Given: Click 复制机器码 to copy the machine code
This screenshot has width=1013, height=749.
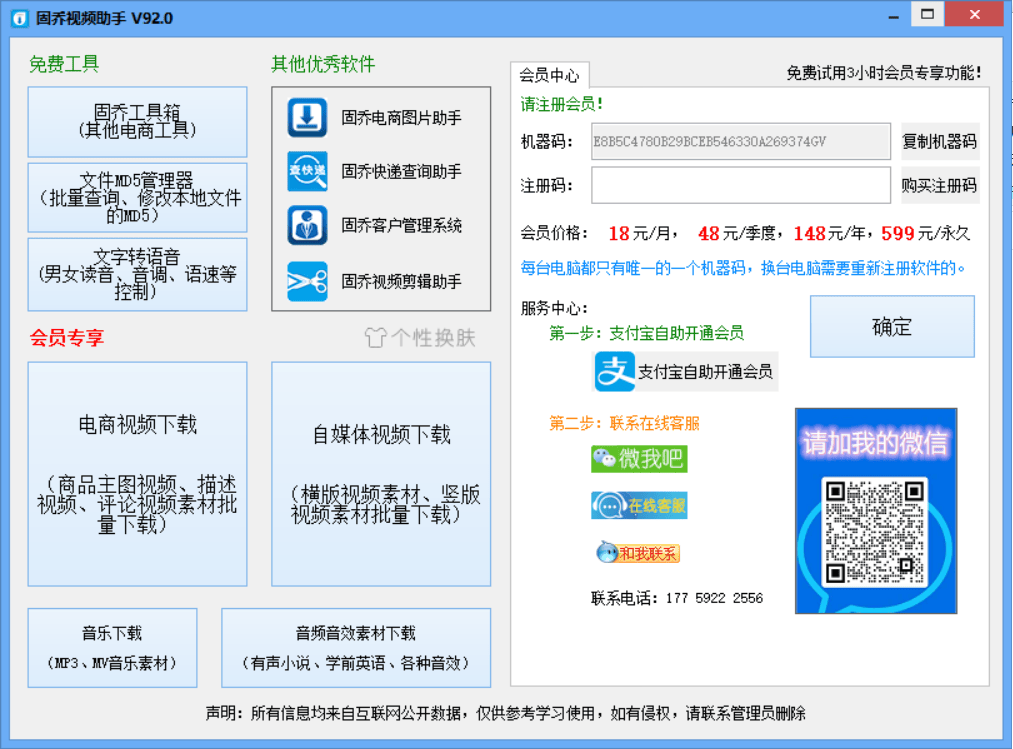Looking at the screenshot, I should [x=938, y=141].
